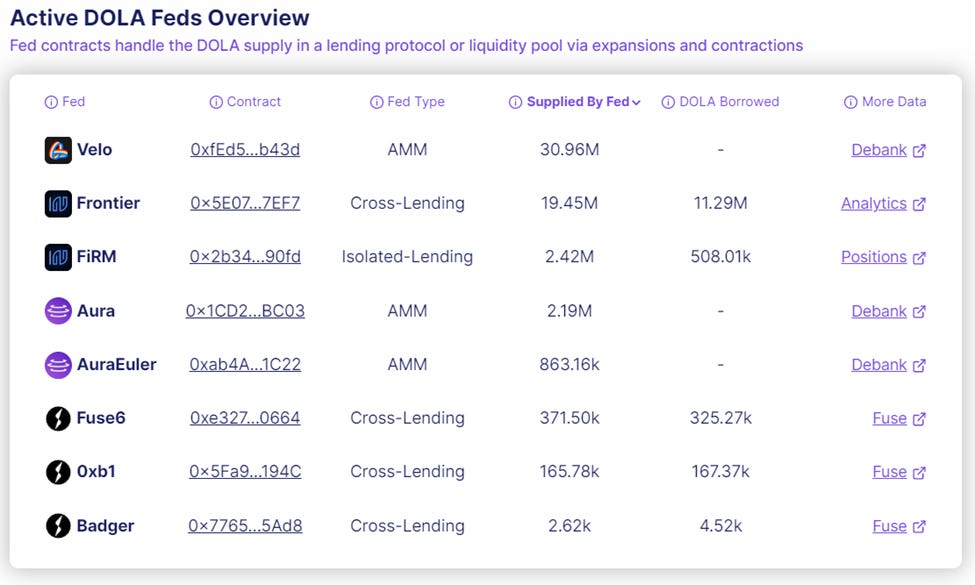975x585 pixels.
Task: Sort table by DOLA Borrowed header
Action: tap(729, 102)
